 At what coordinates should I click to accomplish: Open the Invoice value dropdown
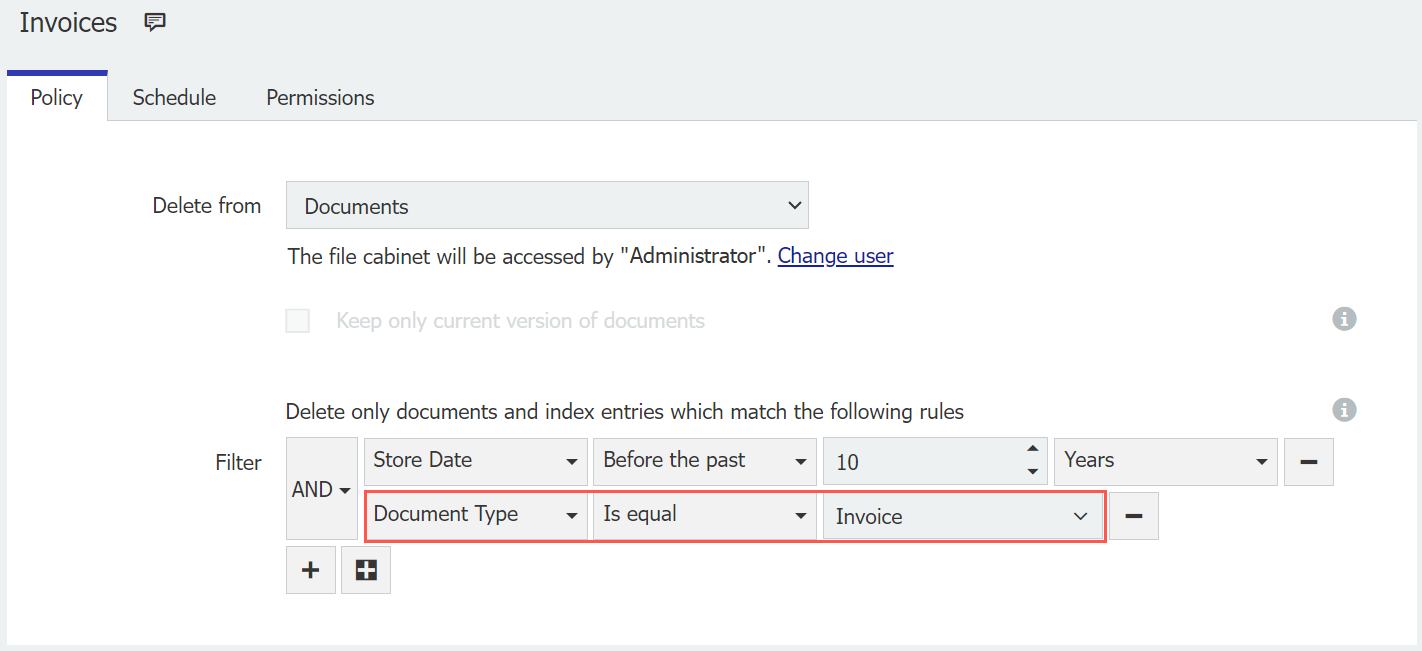[x=962, y=516]
